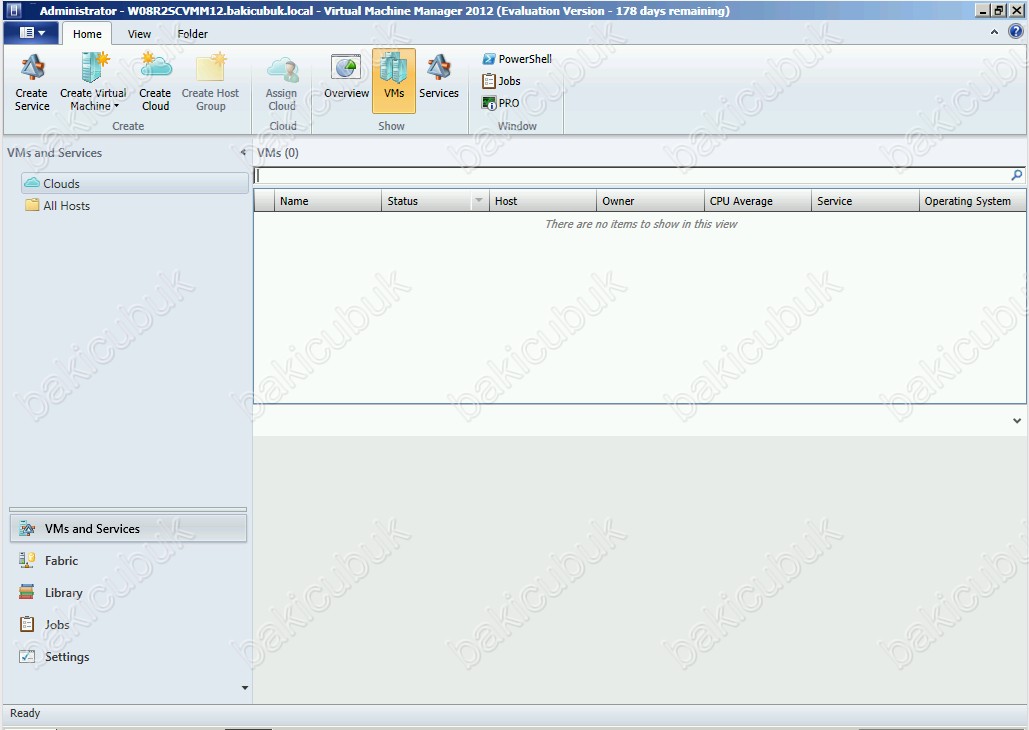Show the Overview view
Viewport: 1029px width, 730px height.
346,80
